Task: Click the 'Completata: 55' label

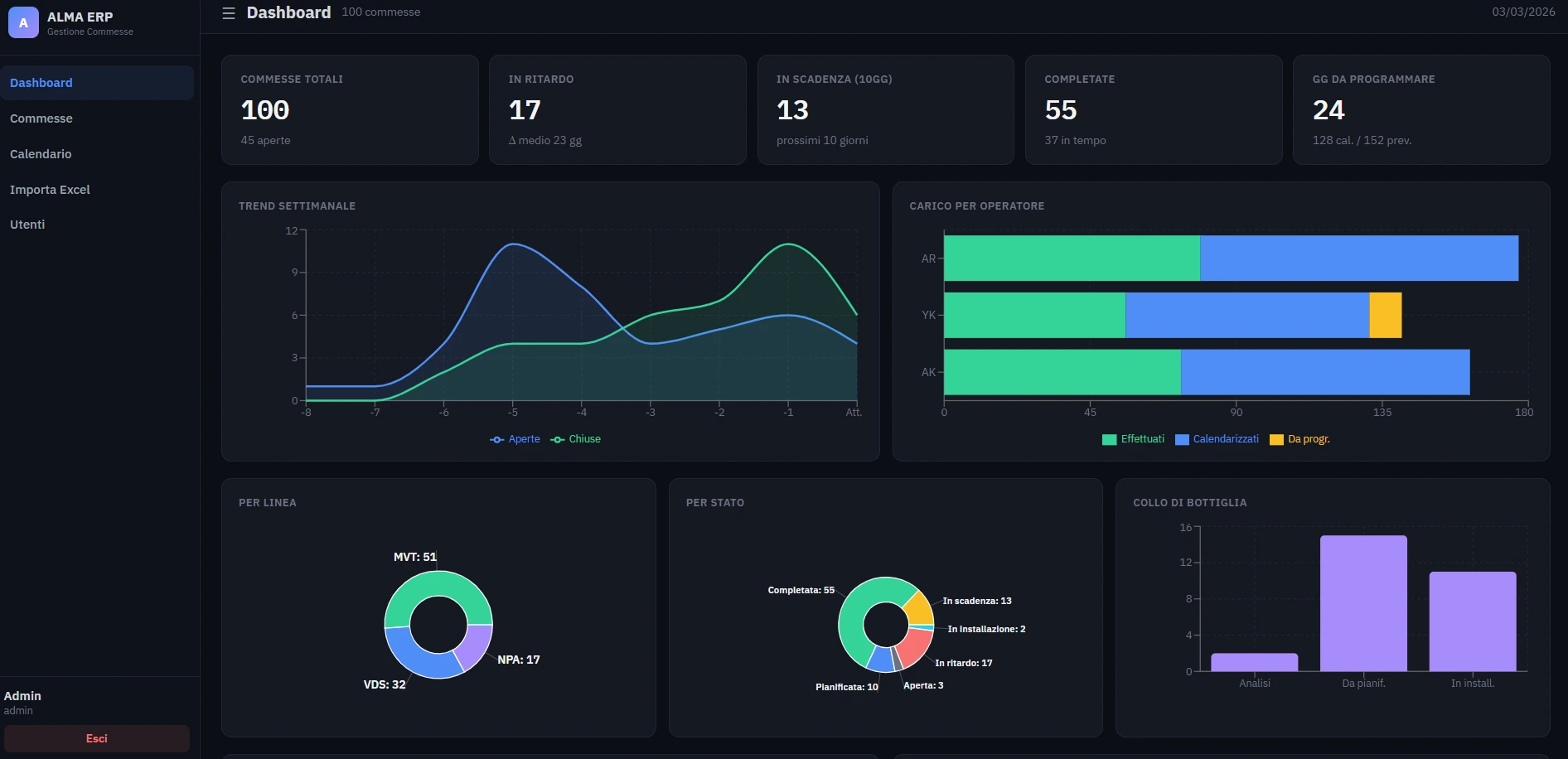Action: [801, 590]
